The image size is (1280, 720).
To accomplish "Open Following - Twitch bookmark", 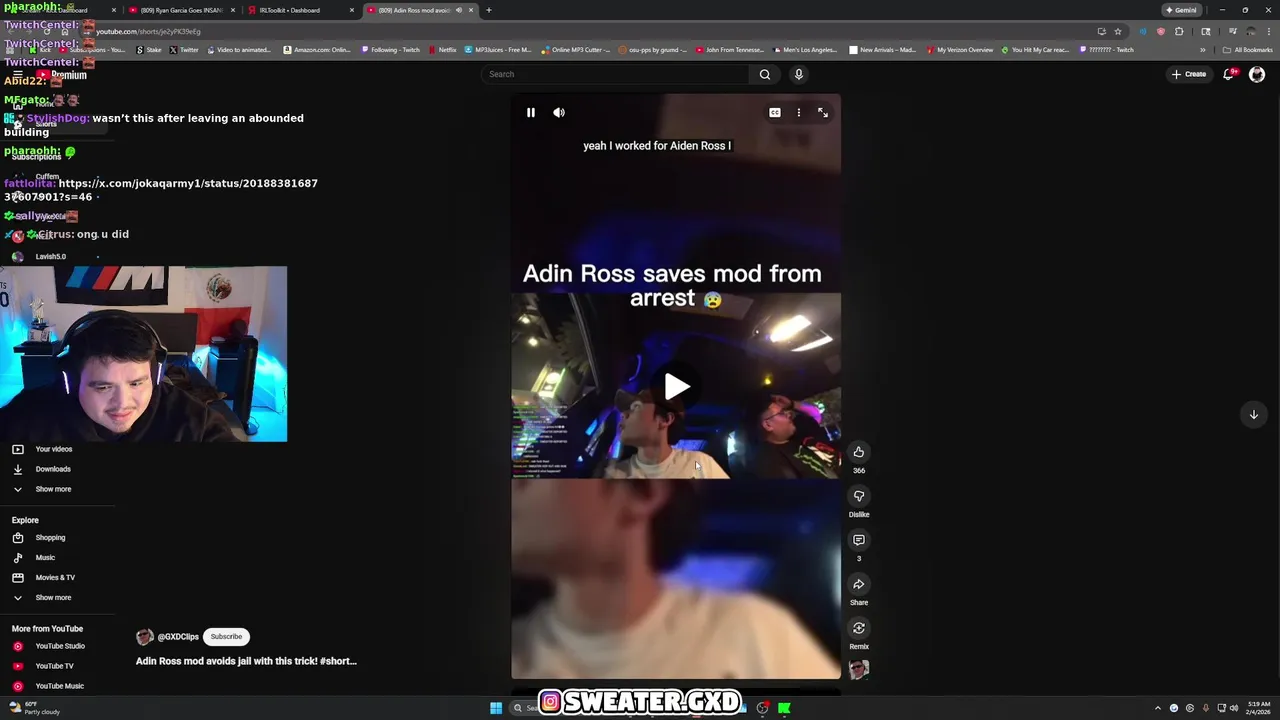I will tap(391, 50).
